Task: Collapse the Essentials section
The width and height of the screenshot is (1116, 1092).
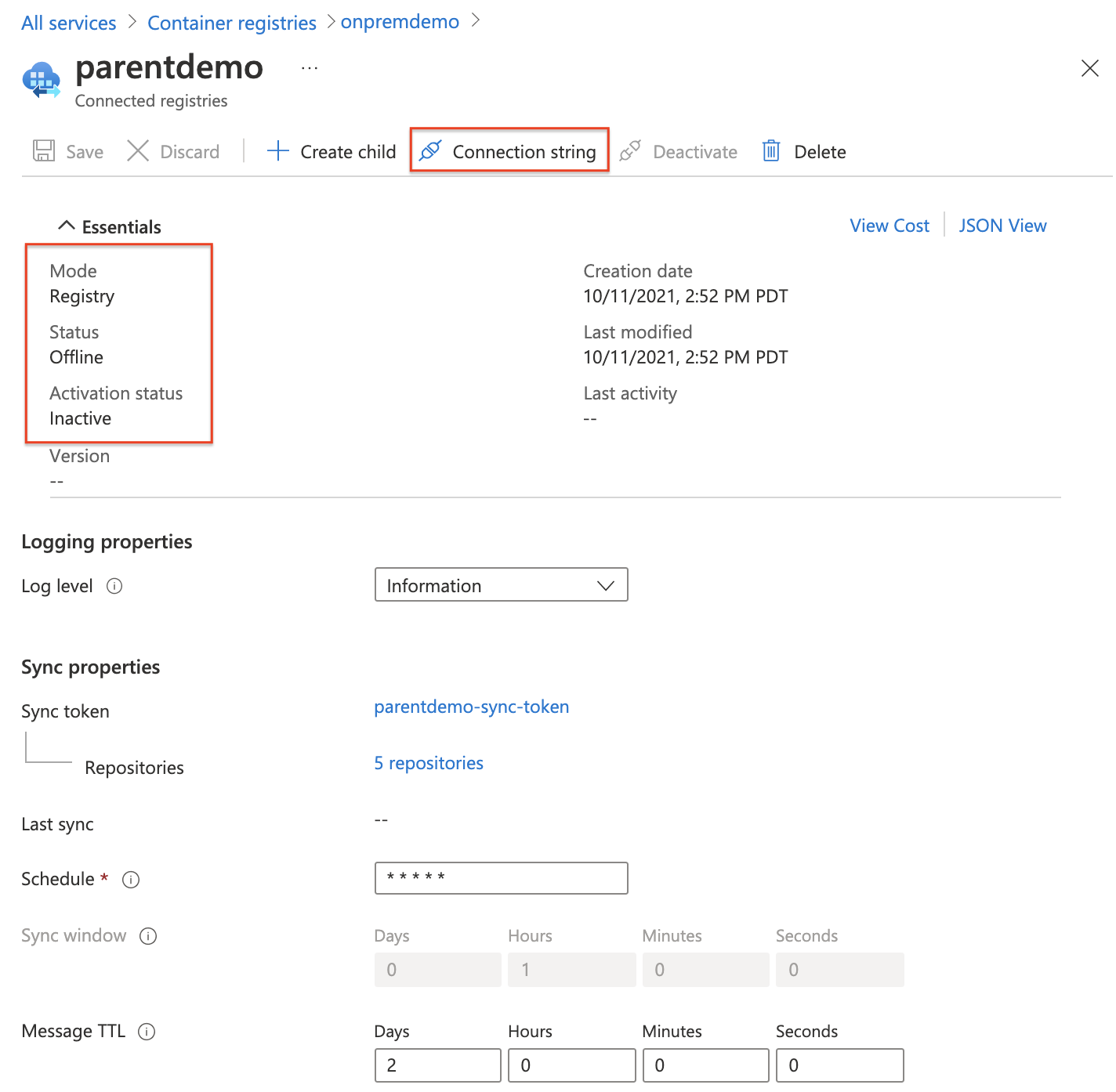Action: (67, 226)
